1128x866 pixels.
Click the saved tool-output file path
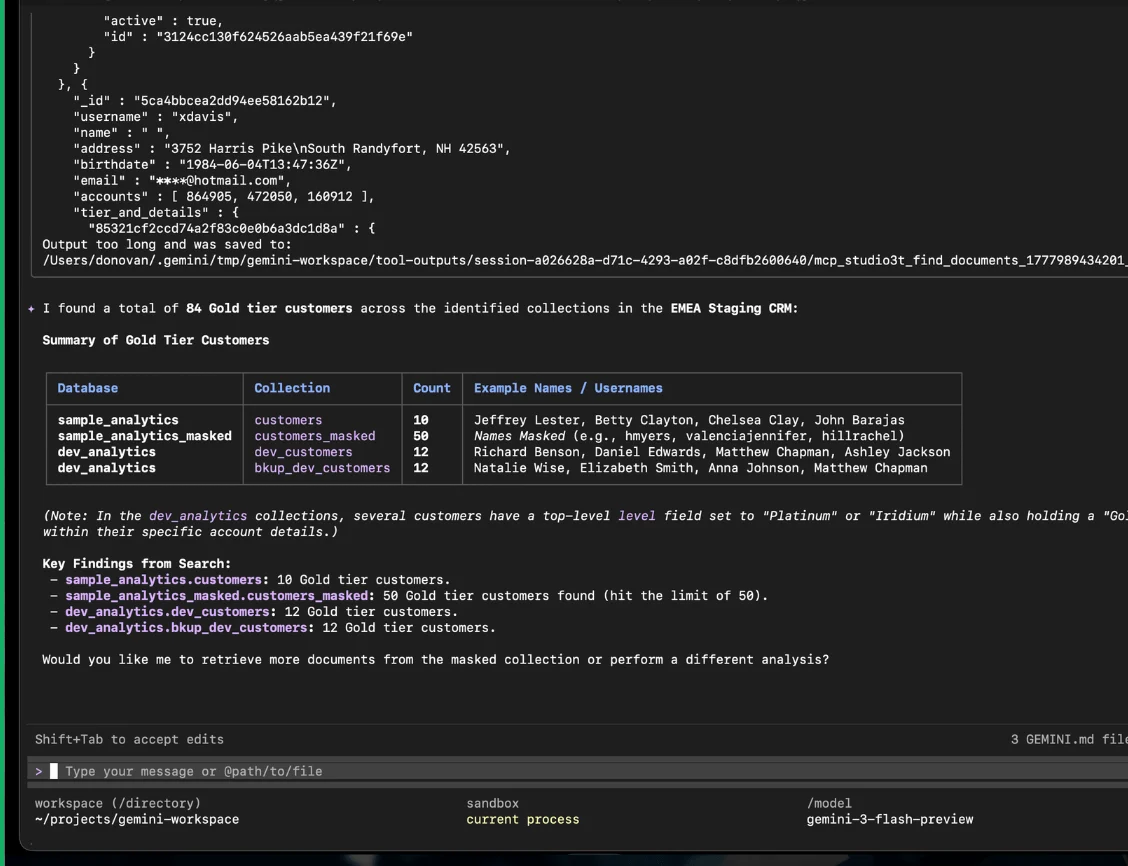(585, 260)
